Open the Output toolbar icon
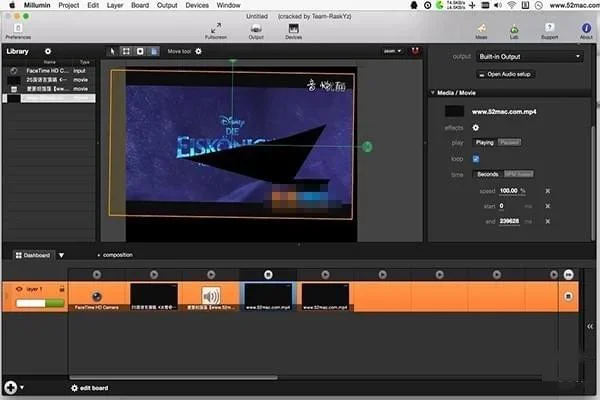The width and height of the screenshot is (600, 400). [256, 31]
